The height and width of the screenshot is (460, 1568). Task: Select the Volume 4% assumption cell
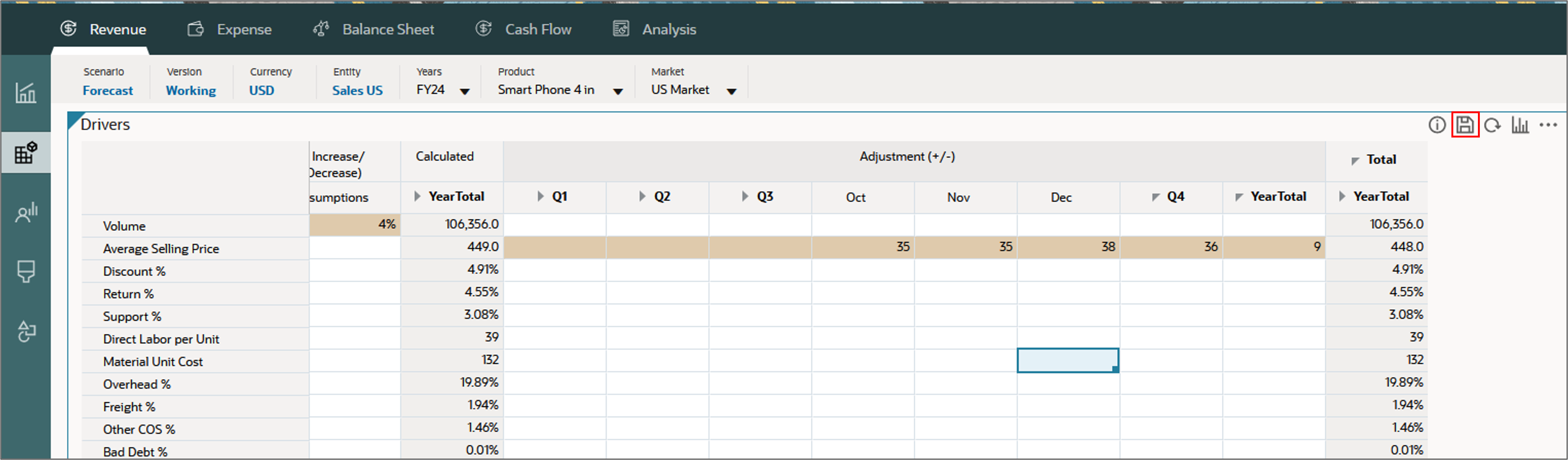(355, 225)
